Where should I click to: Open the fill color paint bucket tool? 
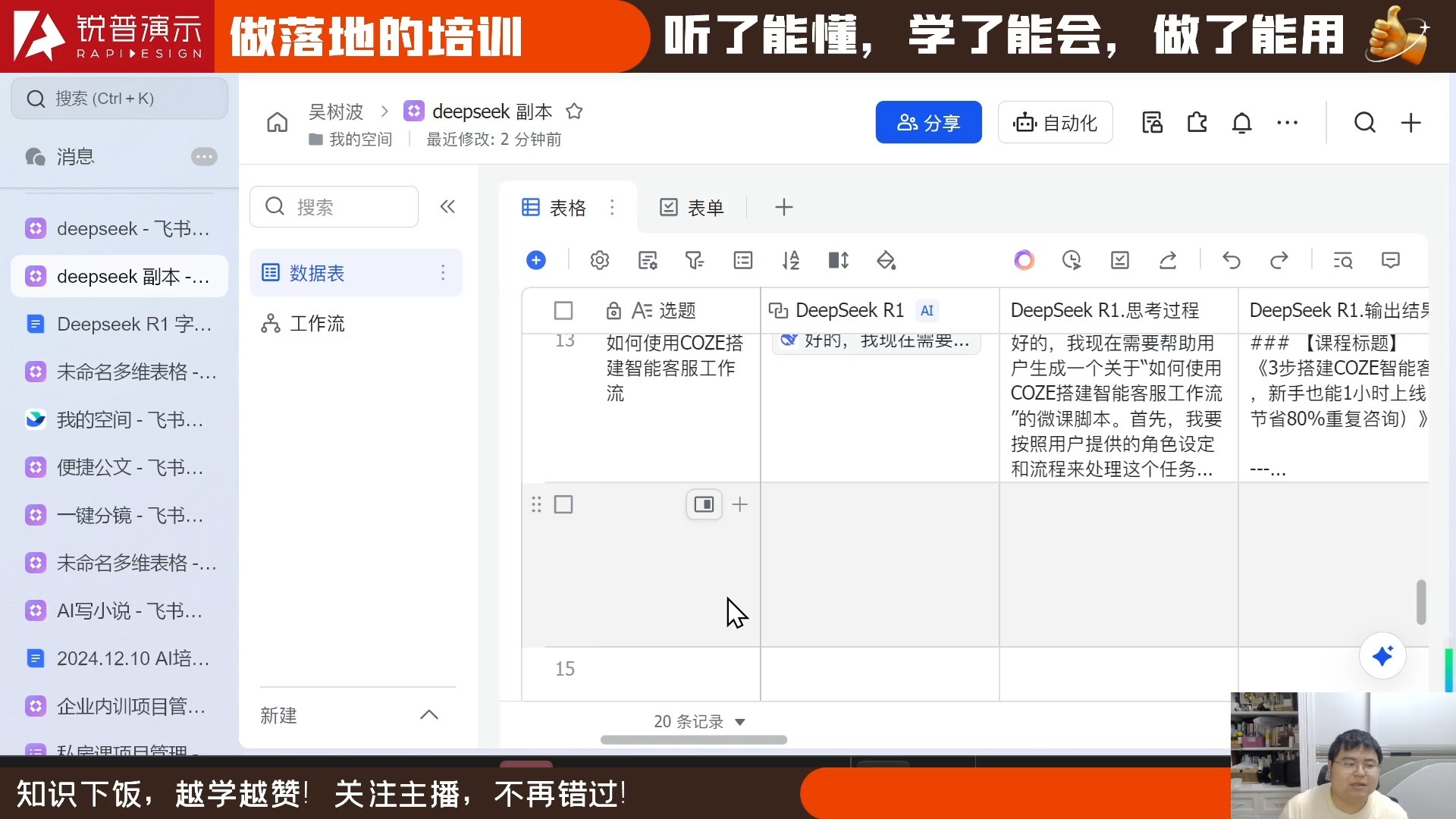click(886, 260)
